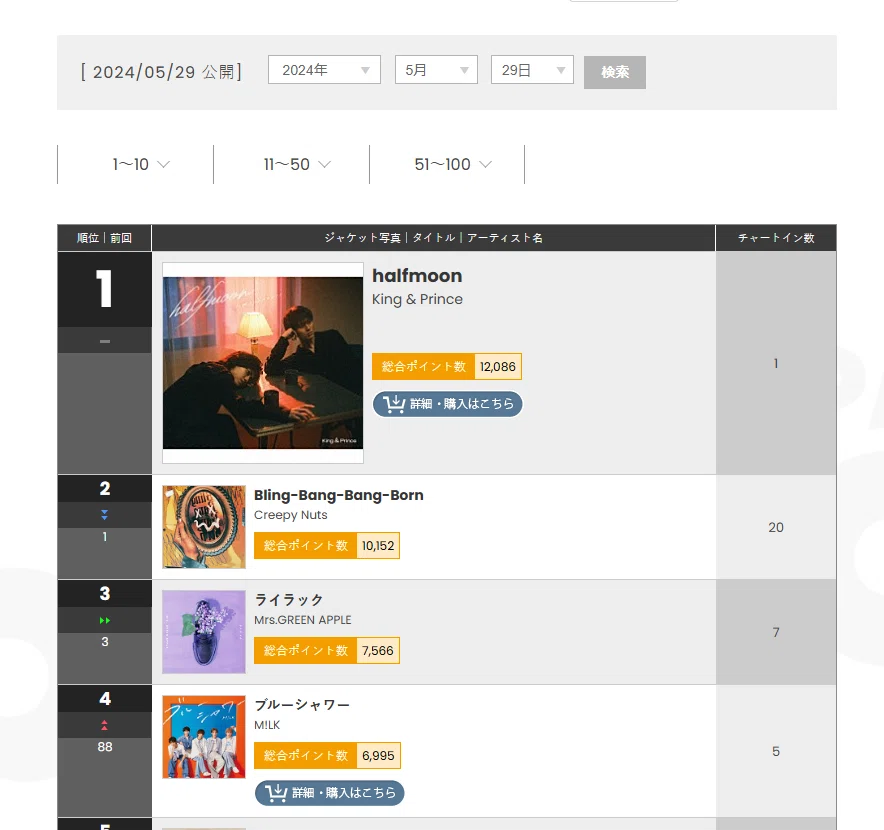
Task: Click the ブルーシャワー jacket thumbnail
Action: point(204,736)
